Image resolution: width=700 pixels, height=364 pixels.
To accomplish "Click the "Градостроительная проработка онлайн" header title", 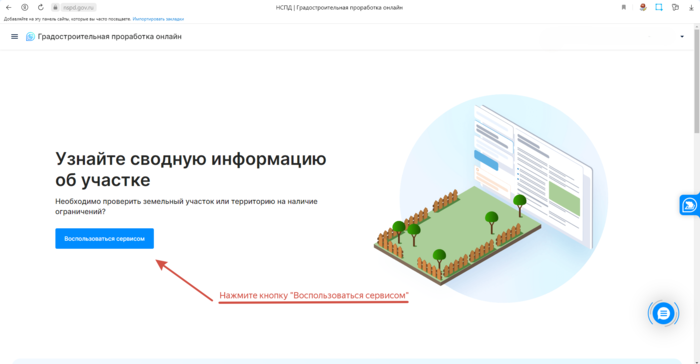I will 109,37.
